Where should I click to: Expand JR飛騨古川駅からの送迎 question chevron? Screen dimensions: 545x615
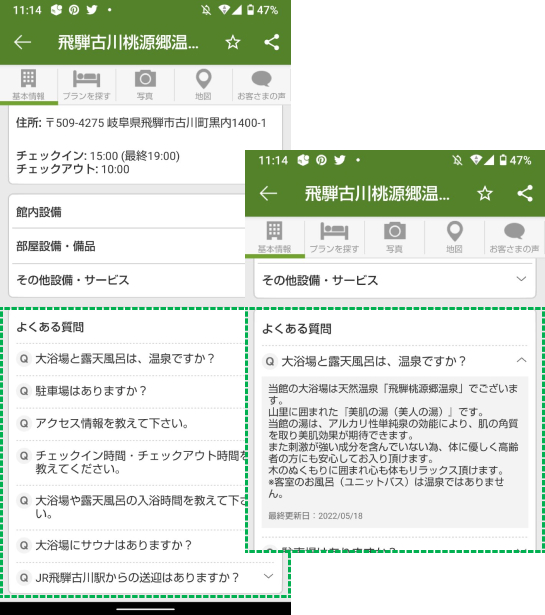tap(269, 576)
